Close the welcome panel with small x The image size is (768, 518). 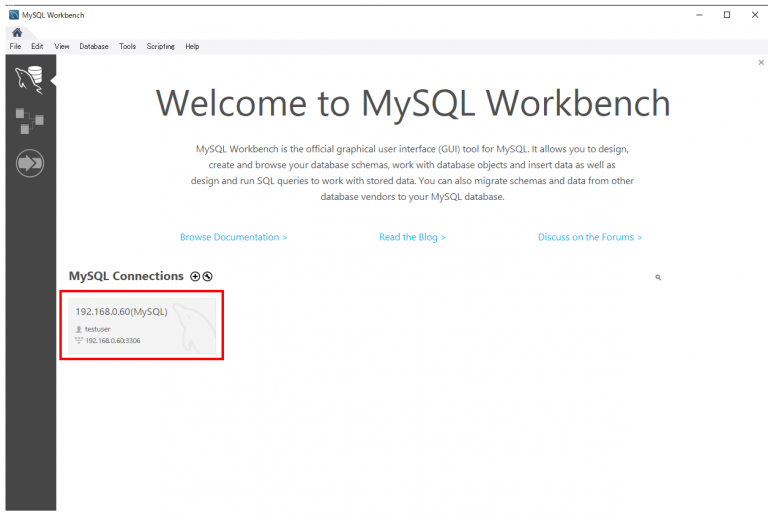pyautogui.click(x=761, y=62)
